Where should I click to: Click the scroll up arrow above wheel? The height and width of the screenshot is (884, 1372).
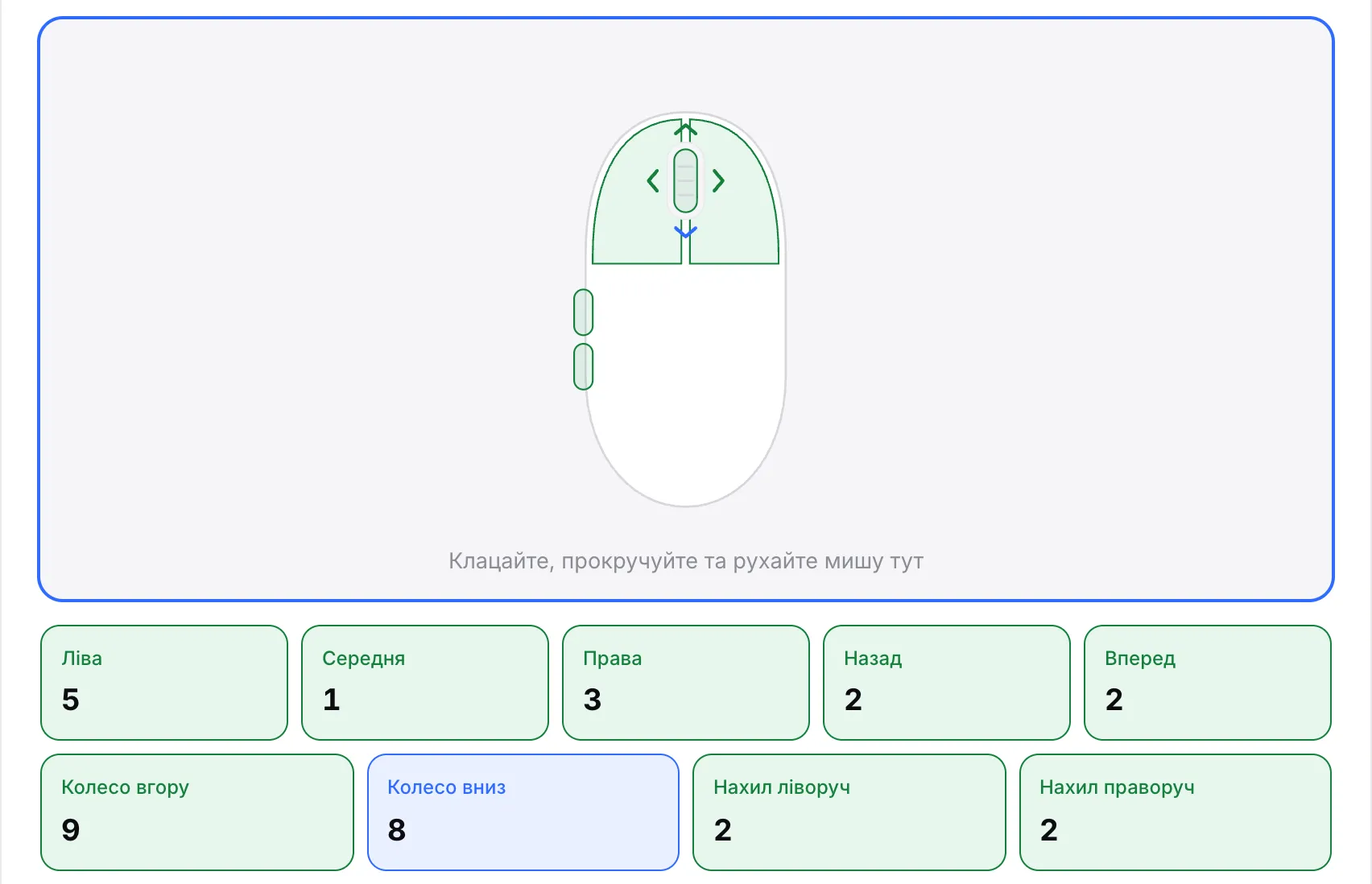(685, 130)
